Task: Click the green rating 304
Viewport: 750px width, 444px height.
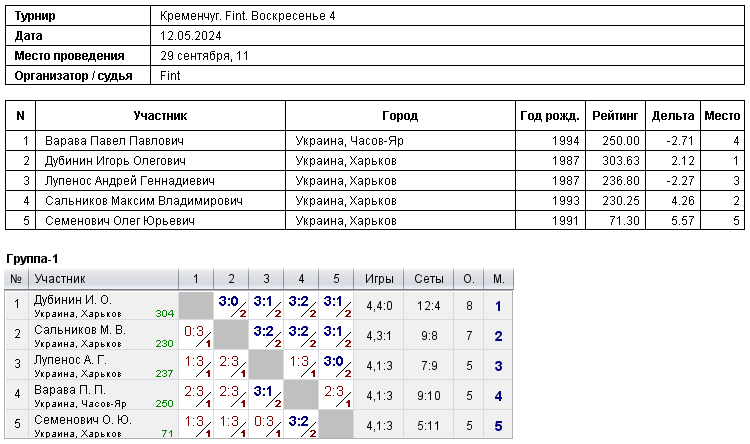Action: point(165,314)
